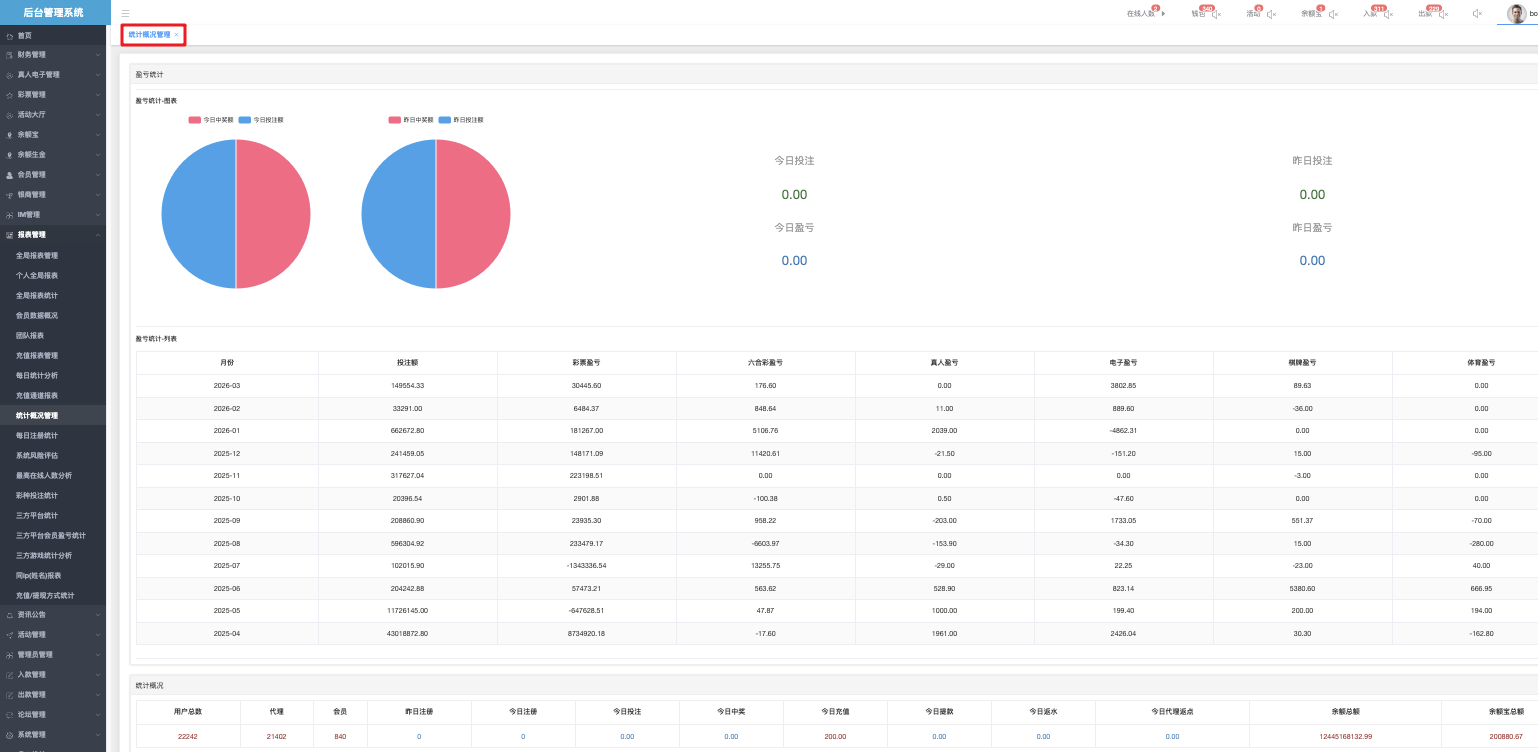This screenshot has width=1538, height=752.
Task: Expand the 财务管理 sidebar menu
Action: [98, 55]
